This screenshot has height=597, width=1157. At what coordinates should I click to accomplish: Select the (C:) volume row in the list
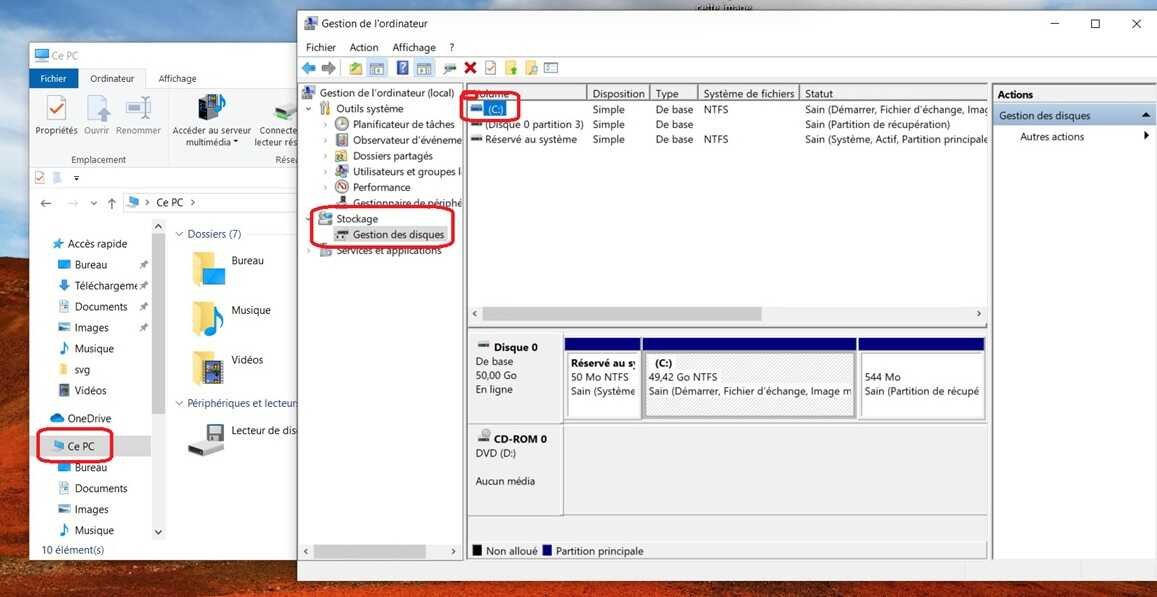point(495,108)
